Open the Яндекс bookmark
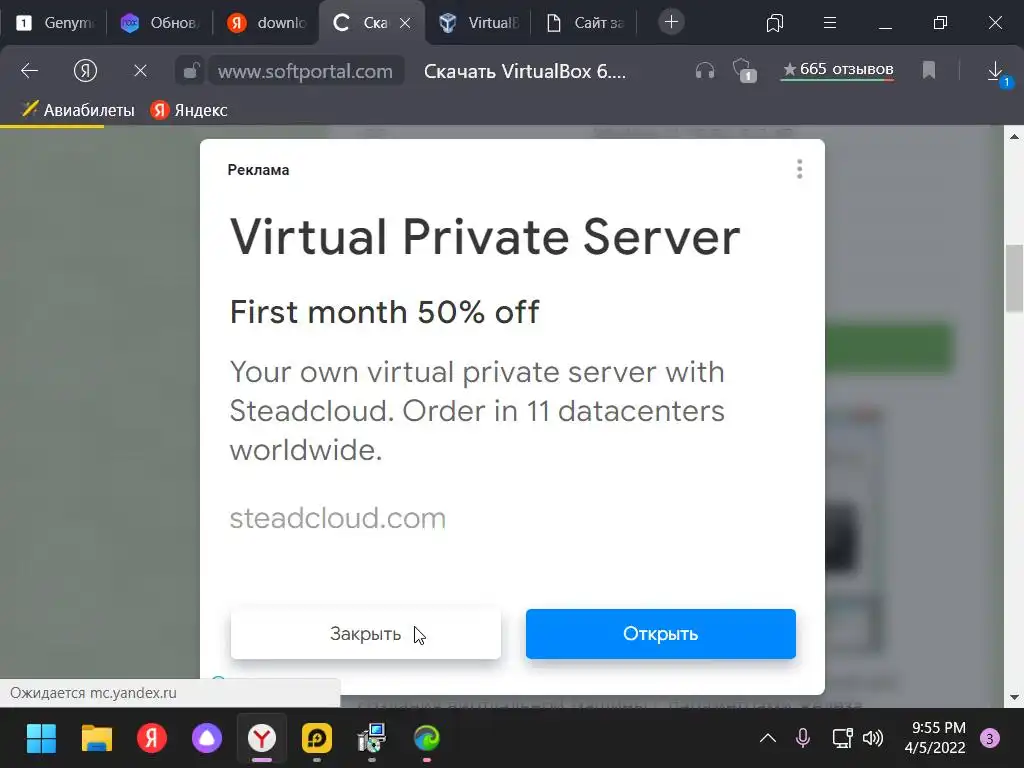1024x768 pixels. tap(189, 110)
